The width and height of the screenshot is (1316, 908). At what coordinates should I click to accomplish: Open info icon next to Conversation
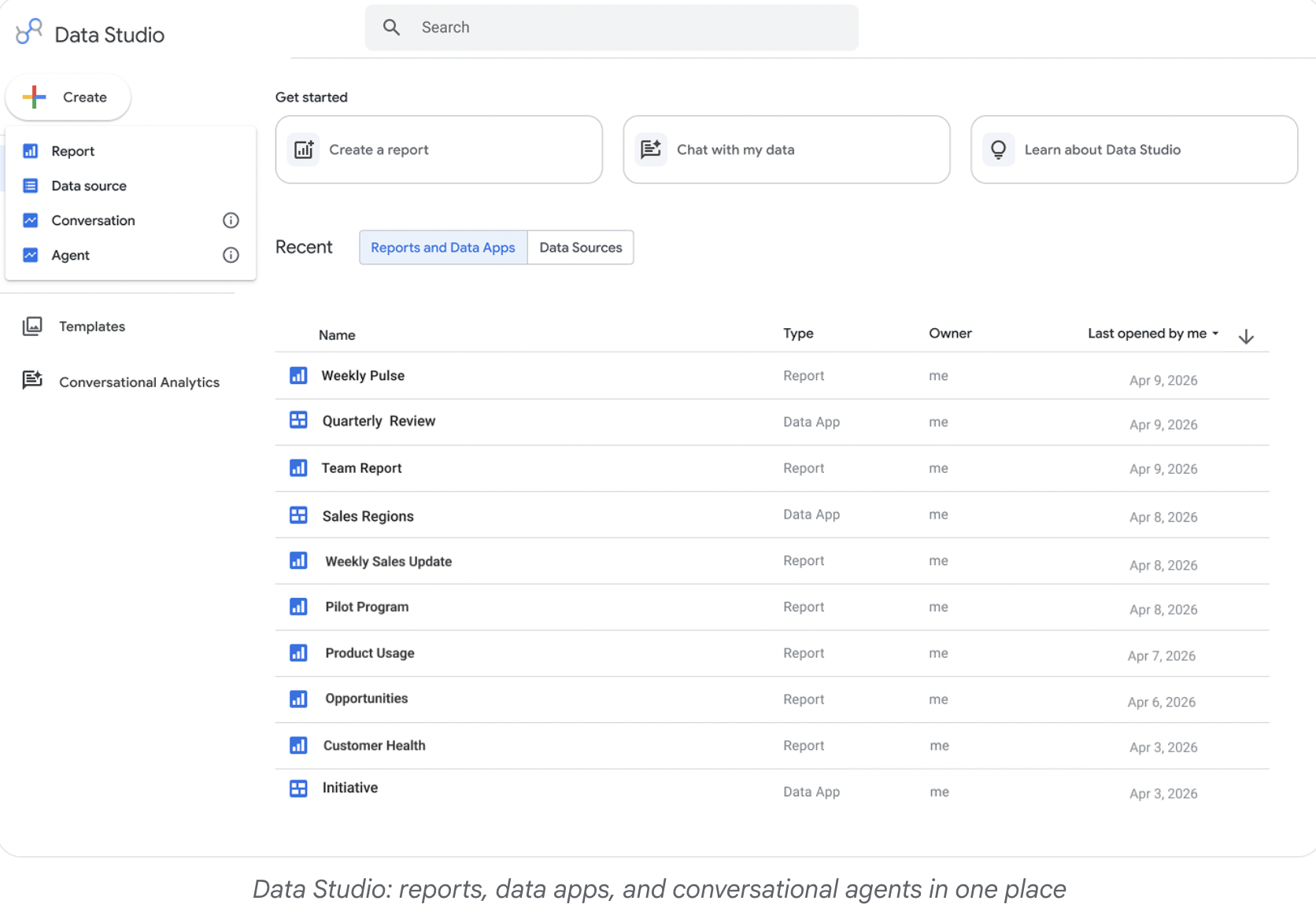coord(231,220)
